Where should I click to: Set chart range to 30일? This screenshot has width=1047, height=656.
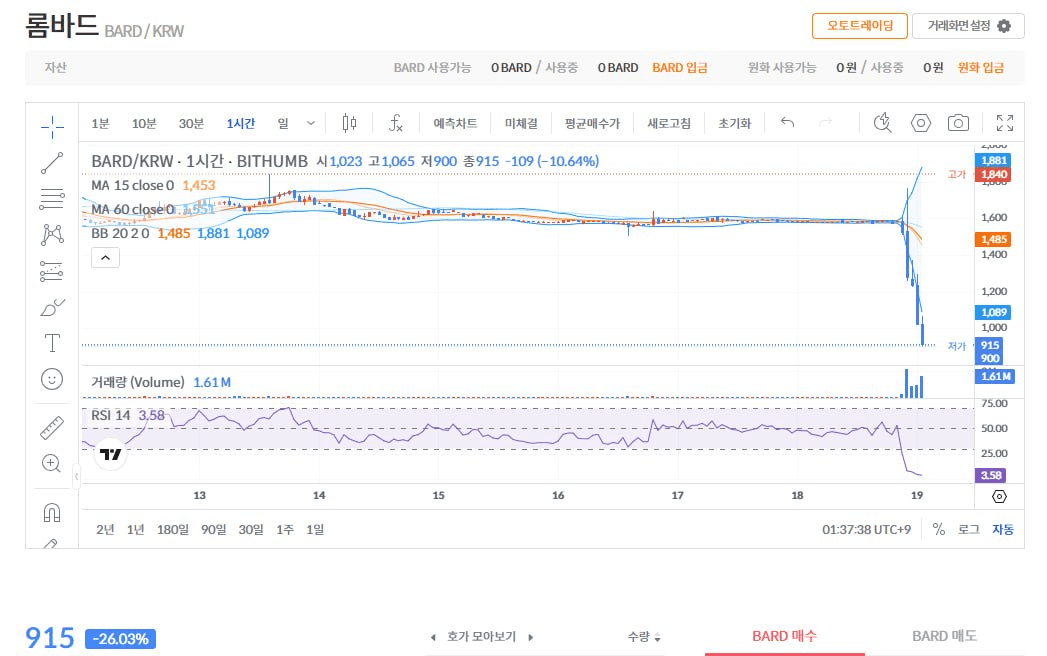(251, 529)
